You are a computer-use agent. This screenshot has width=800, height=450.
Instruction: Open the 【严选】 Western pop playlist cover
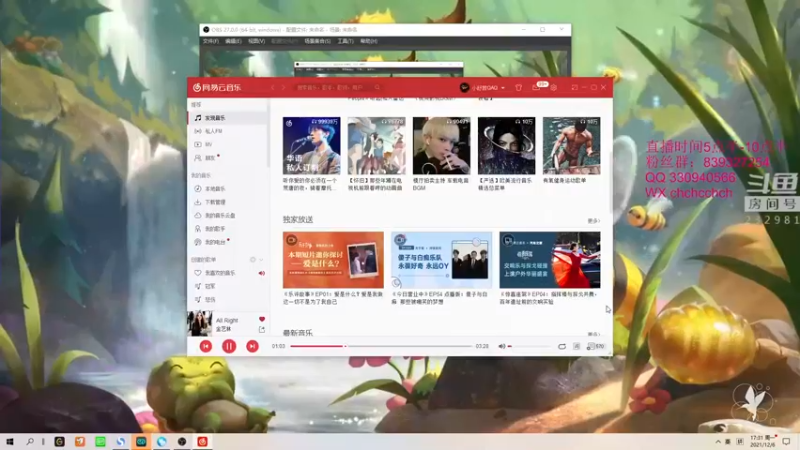507,146
